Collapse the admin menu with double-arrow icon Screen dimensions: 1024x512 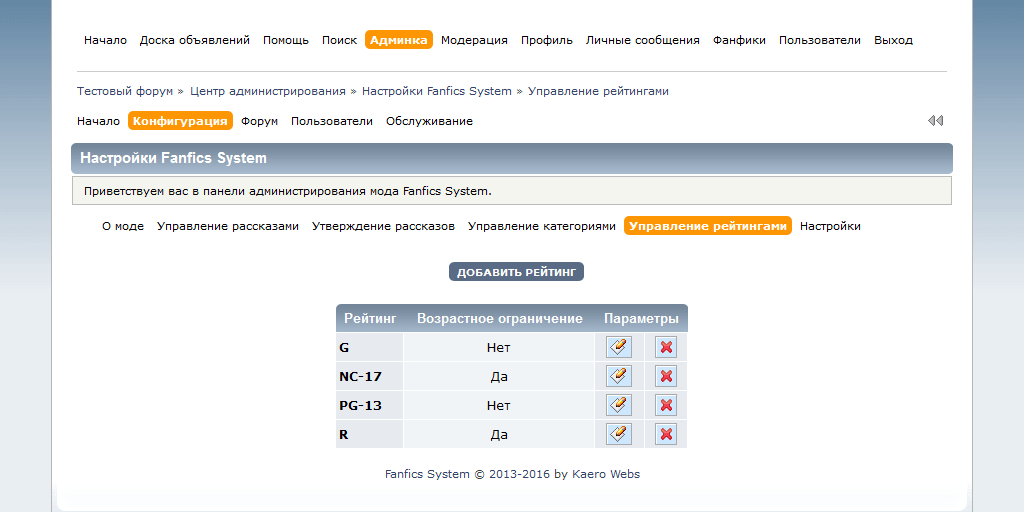click(935, 121)
